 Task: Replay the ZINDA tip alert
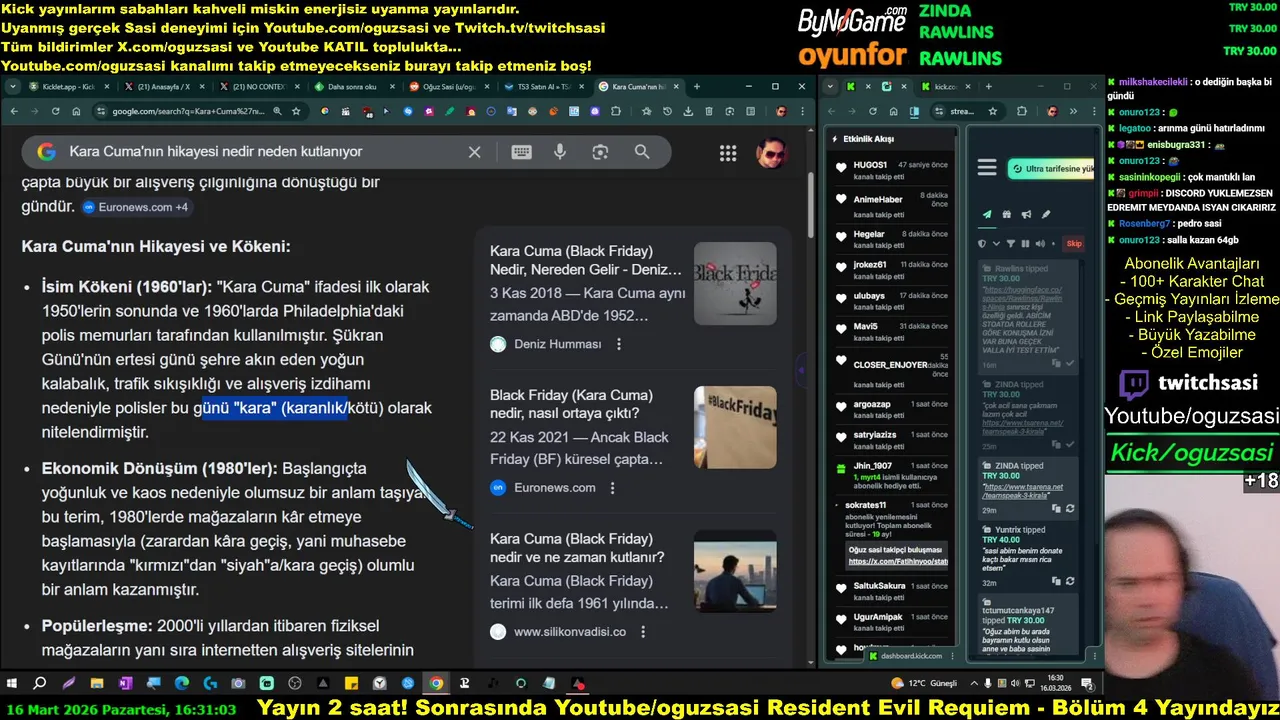tap(1070, 508)
